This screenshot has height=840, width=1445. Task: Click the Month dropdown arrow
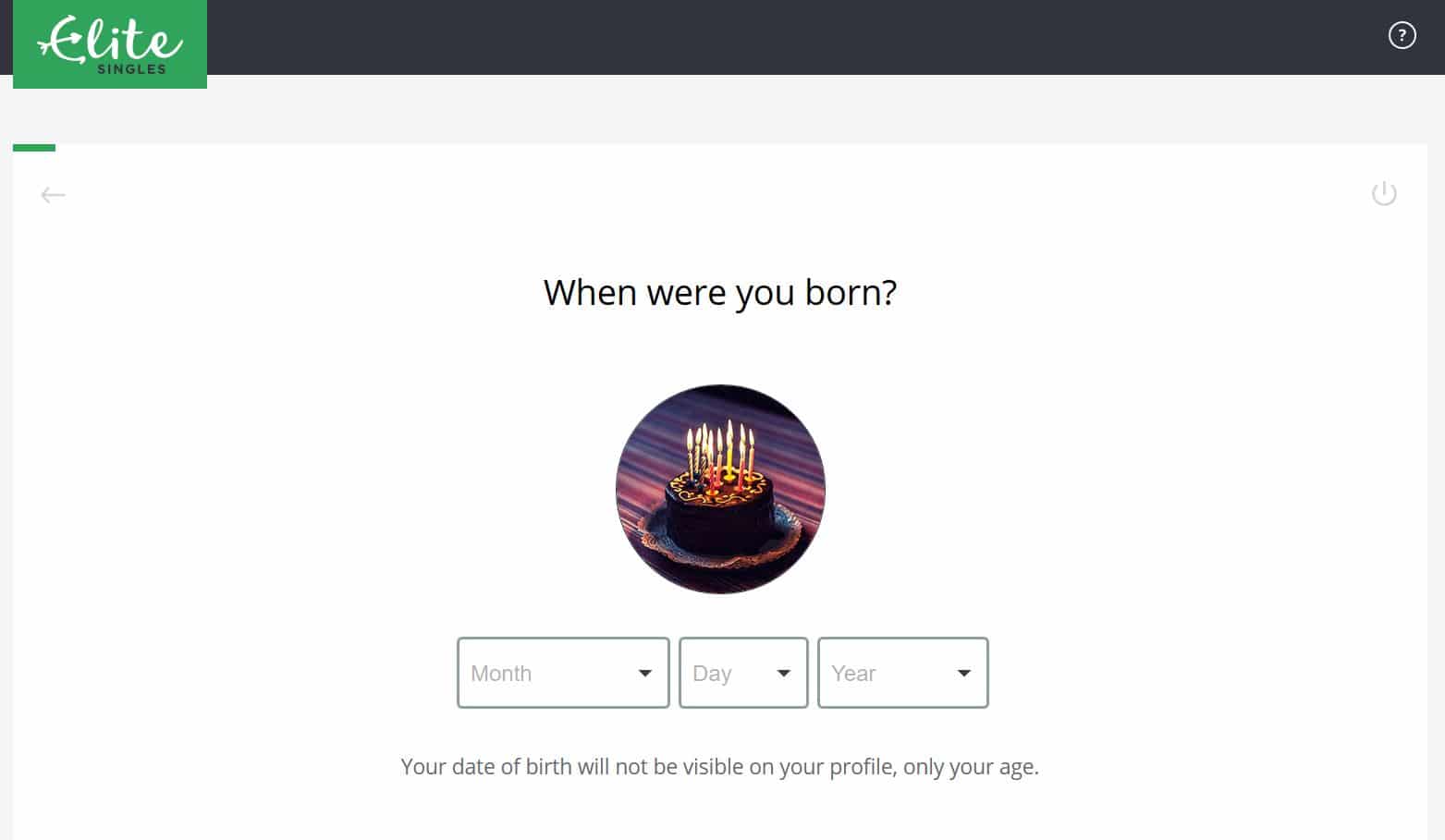(644, 673)
